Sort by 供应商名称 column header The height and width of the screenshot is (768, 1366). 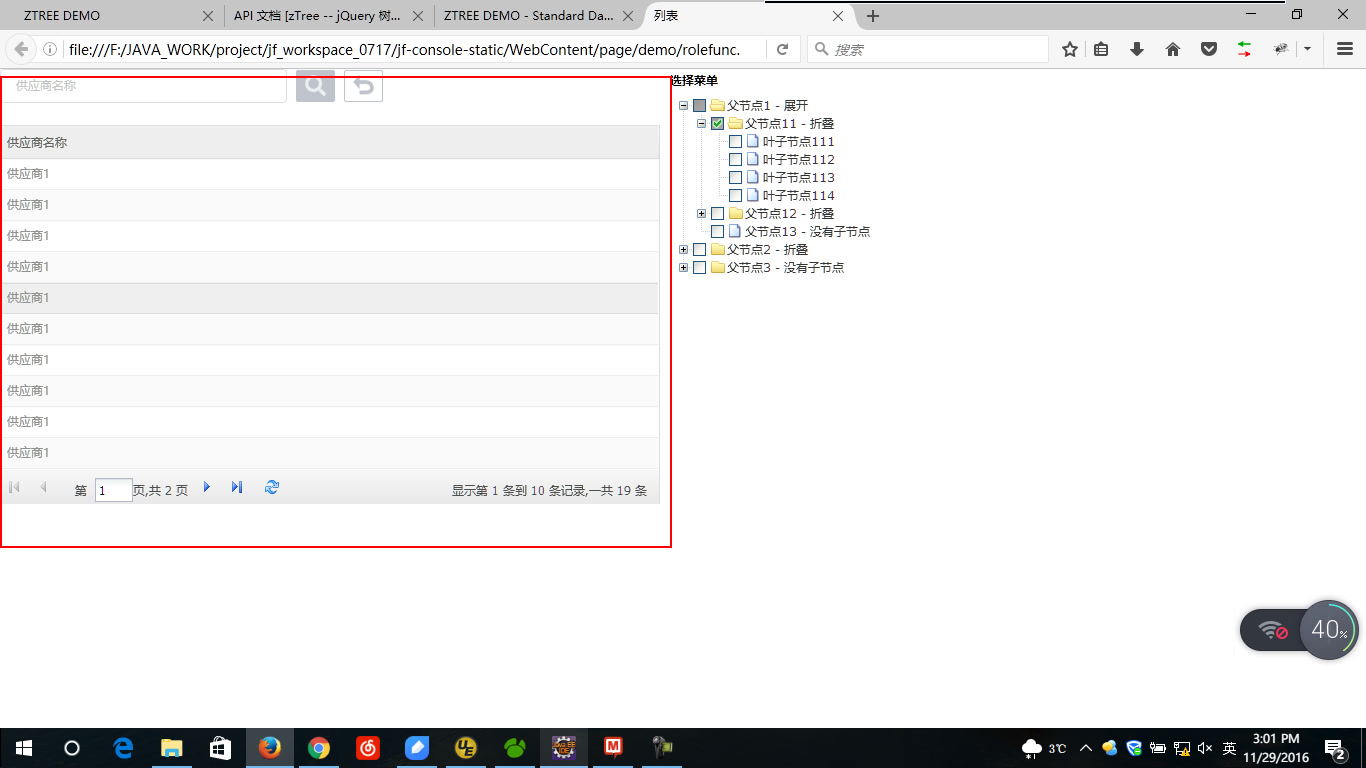click(330, 143)
